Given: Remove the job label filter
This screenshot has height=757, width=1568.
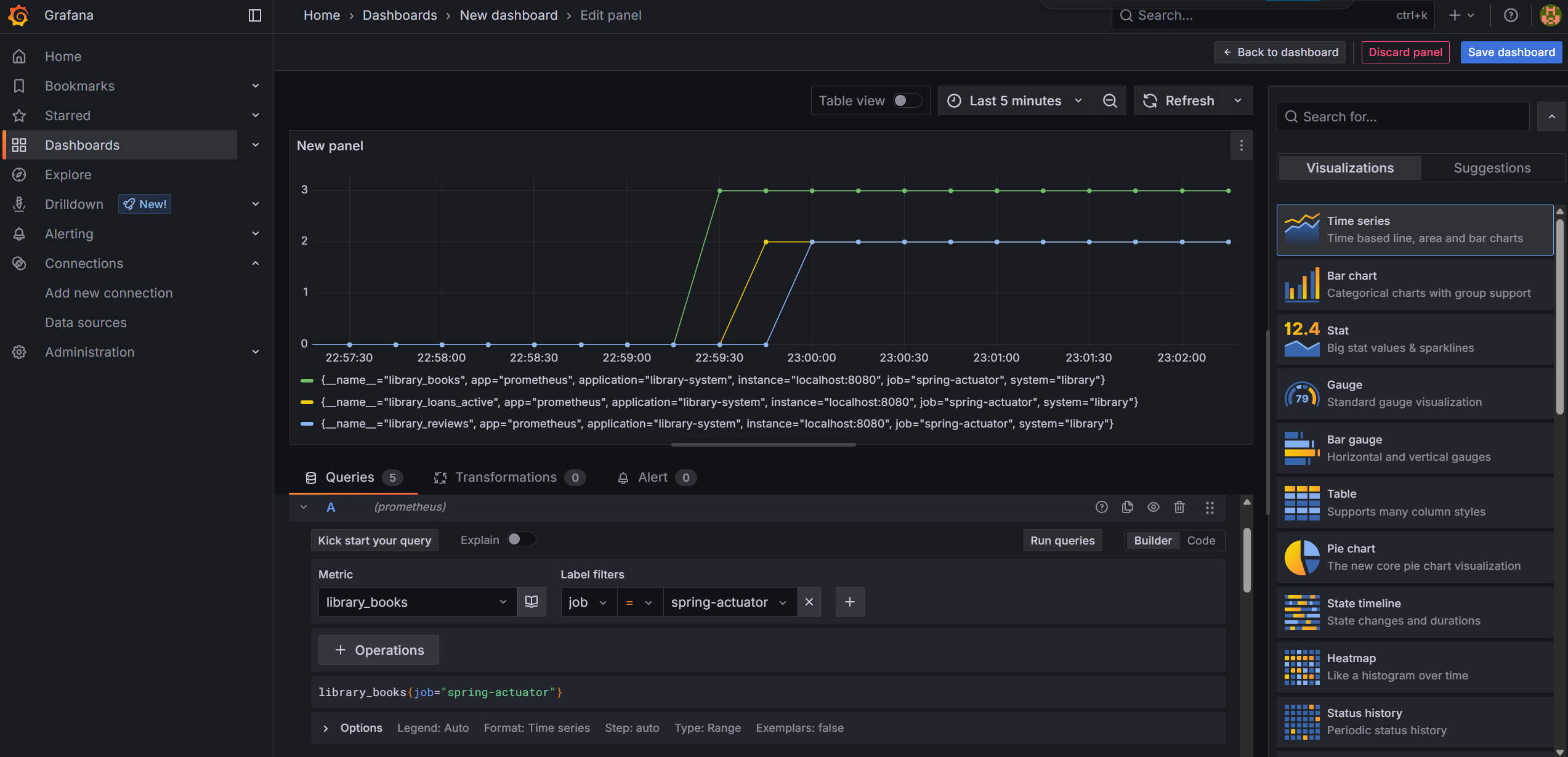Looking at the screenshot, I should point(809,602).
